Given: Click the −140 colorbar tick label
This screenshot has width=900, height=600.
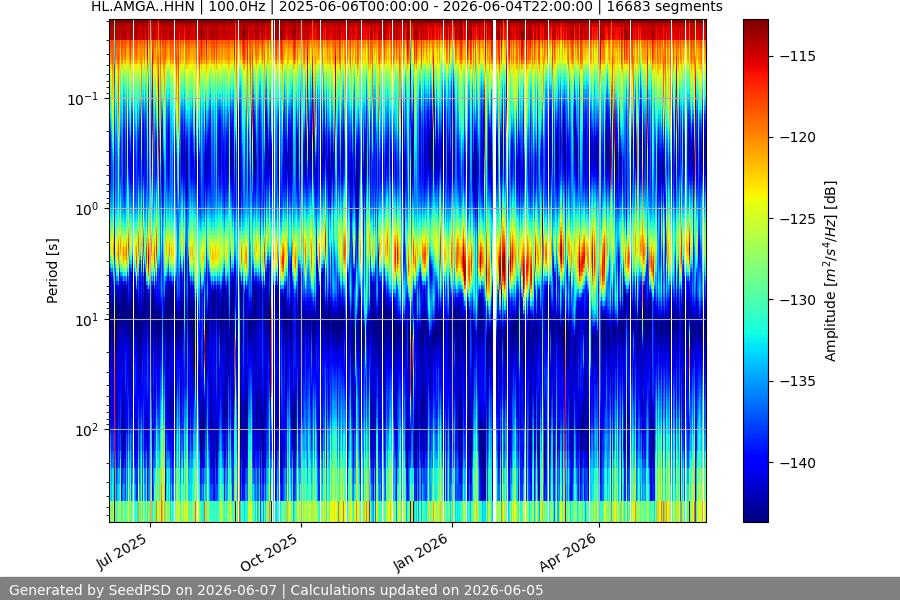Looking at the screenshot, I should (798, 463).
